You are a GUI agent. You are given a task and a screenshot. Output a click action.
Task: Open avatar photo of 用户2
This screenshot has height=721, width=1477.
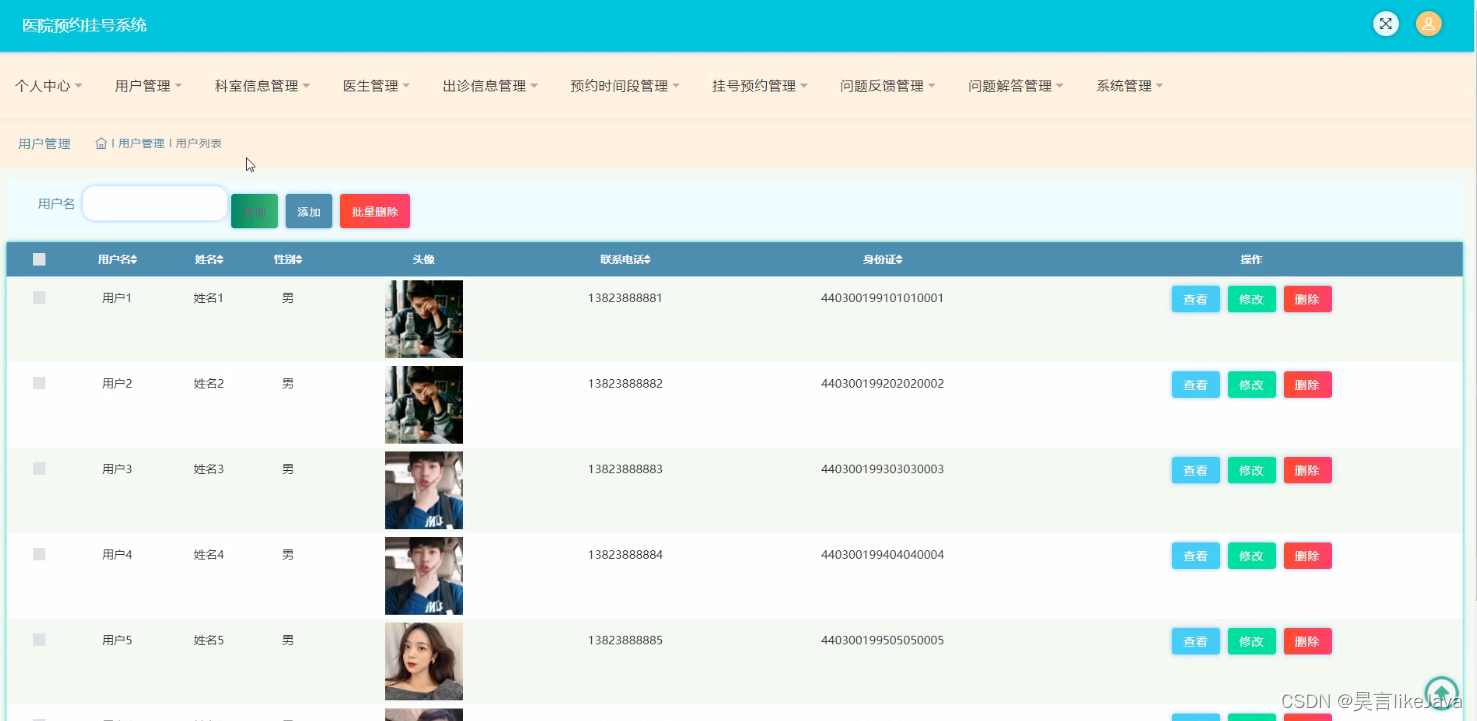coord(424,405)
